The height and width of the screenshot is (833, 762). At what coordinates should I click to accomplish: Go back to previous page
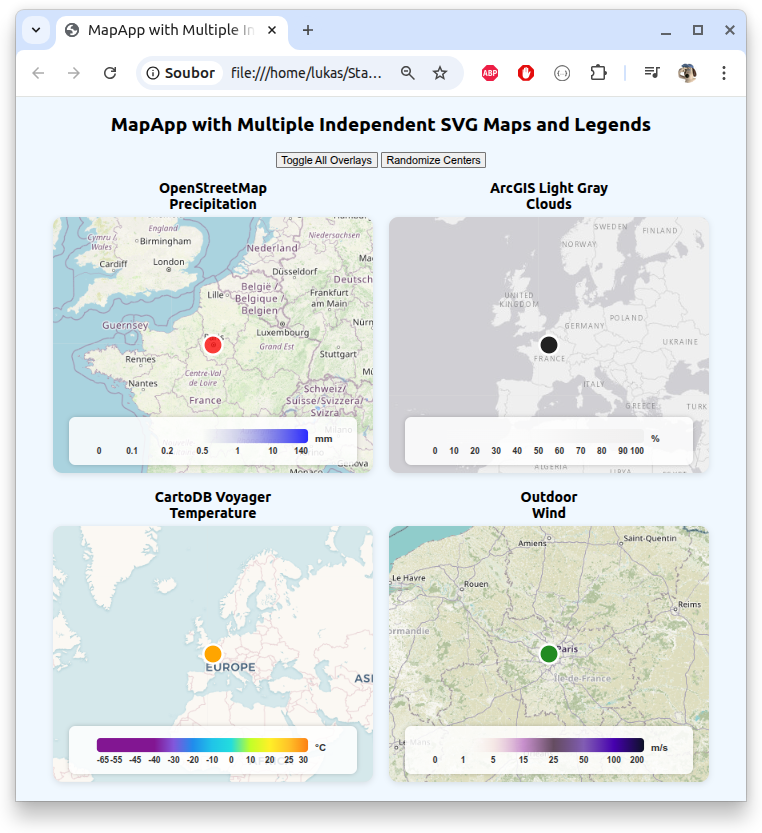38,73
